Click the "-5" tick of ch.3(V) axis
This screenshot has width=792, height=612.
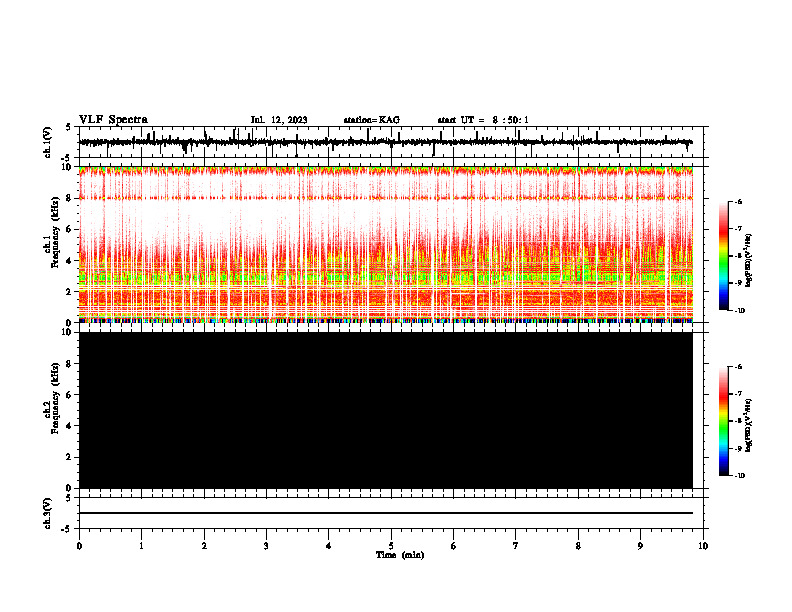point(67,529)
